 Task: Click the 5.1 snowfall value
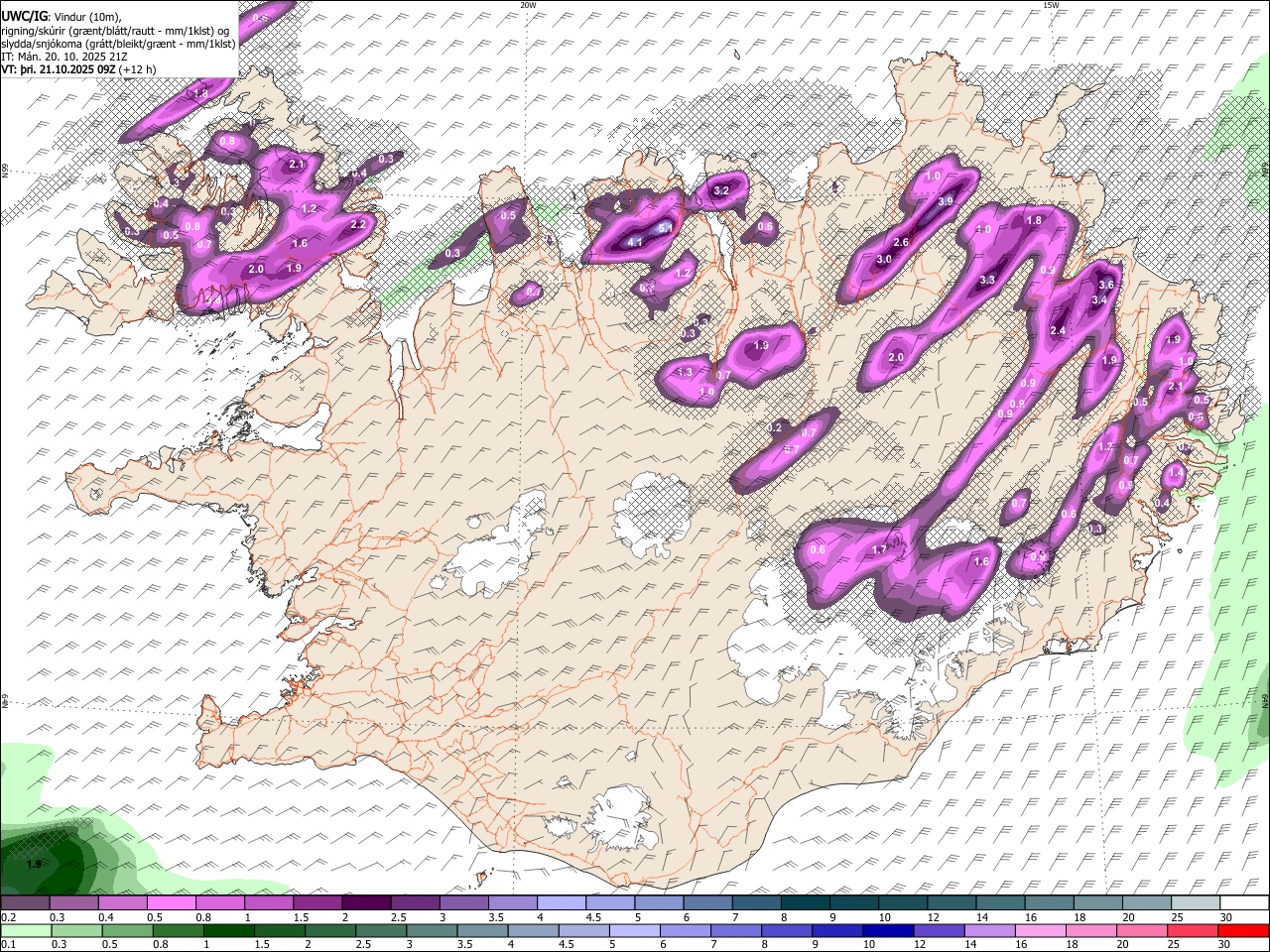(x=666, y=227)
